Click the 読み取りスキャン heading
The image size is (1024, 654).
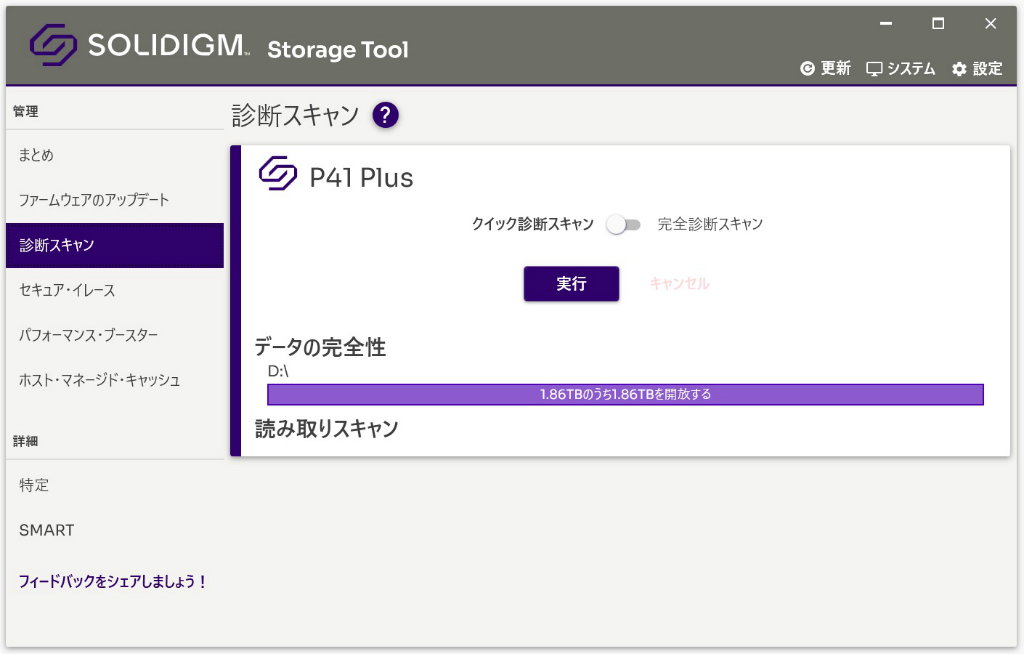tap(327, 429)
